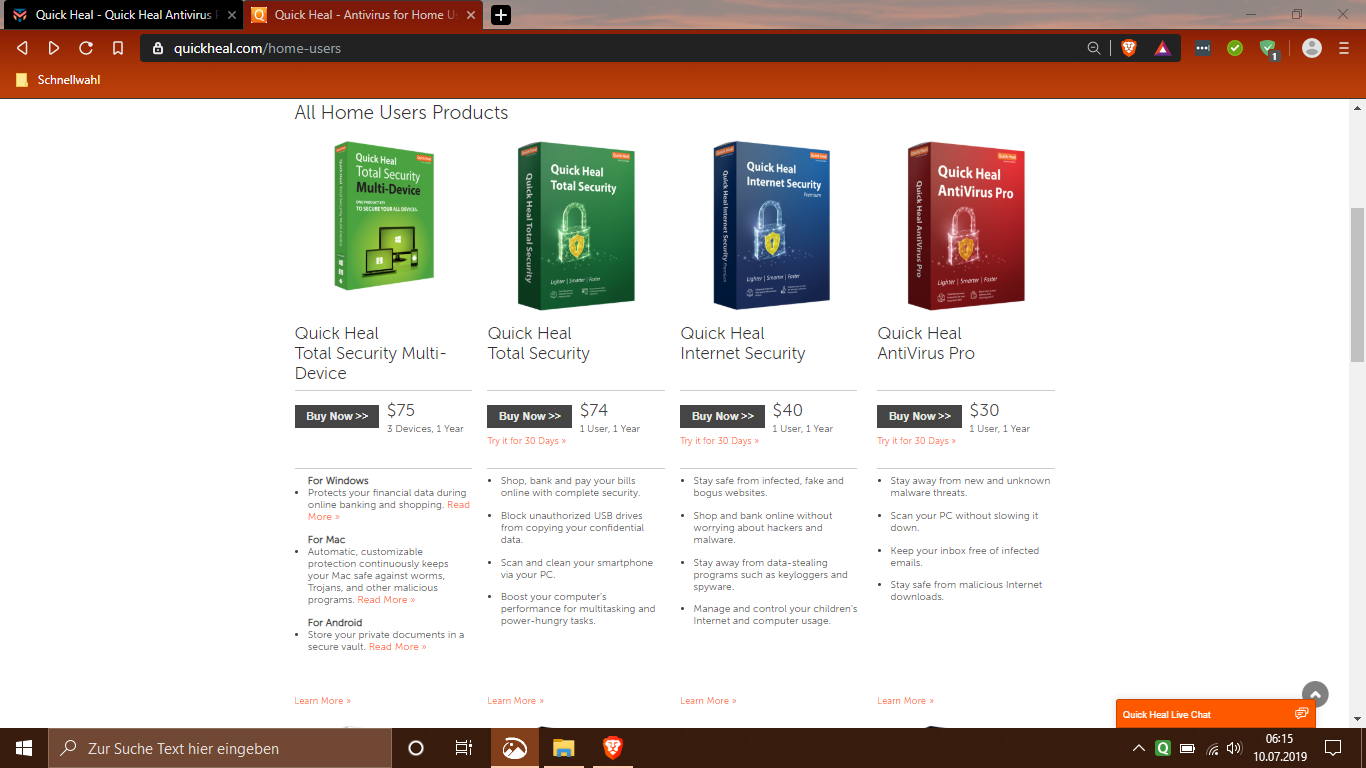Viewport: 1366px width, 768px height.
Task: Click the Quick Heal AntiVirus Pro title
Action: click(x=926, y=343)
